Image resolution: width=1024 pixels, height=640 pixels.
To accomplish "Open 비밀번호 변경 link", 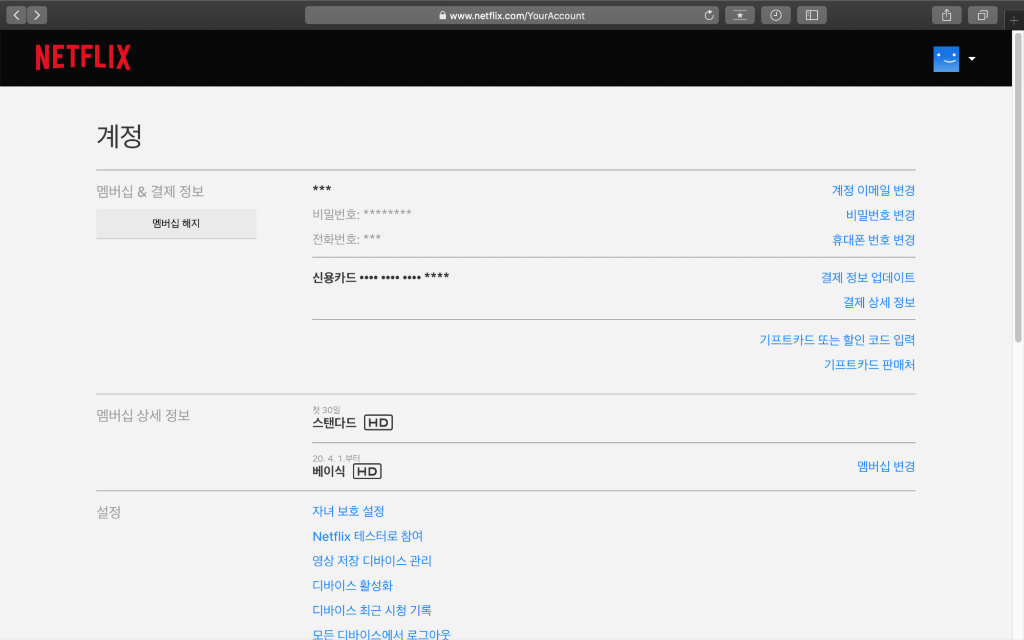I will click(880, 215).
